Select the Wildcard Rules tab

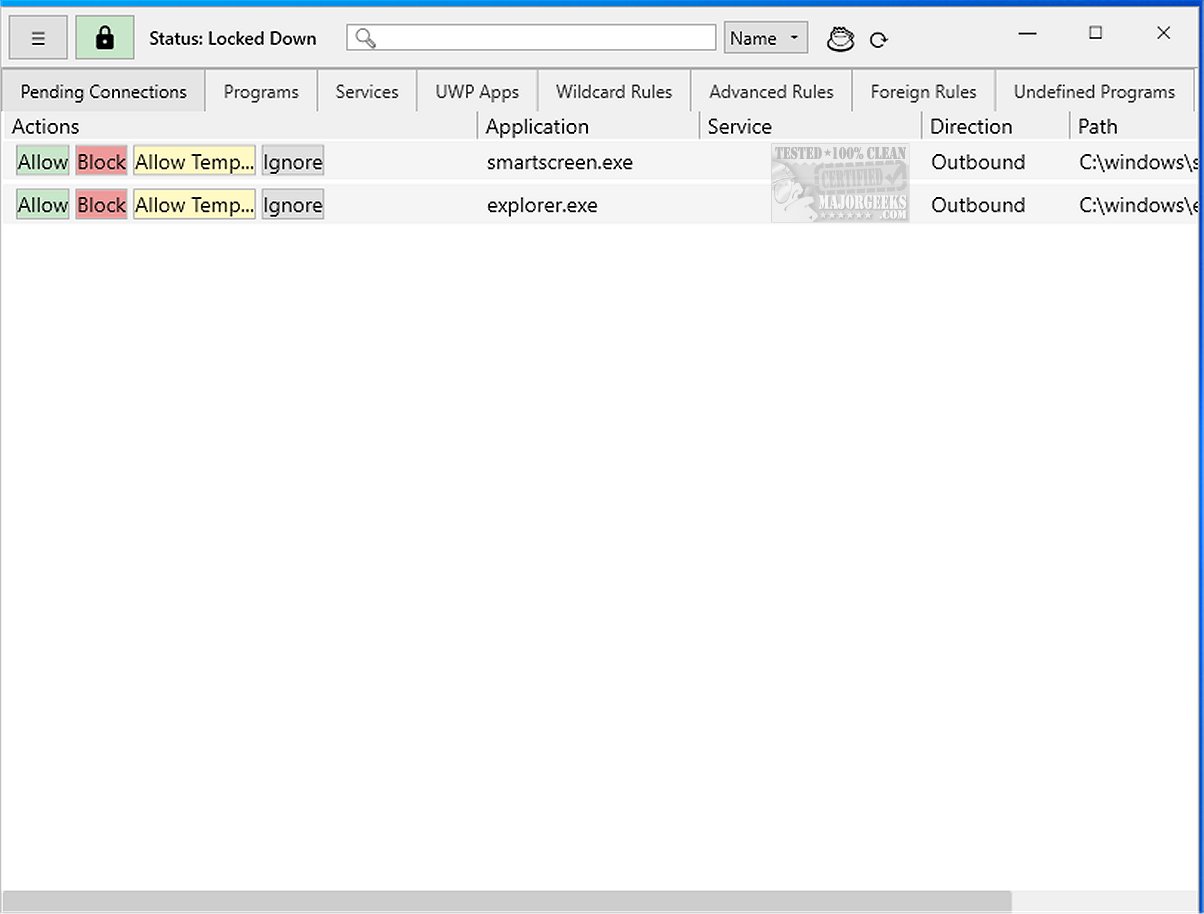click(x=614, y=91)
